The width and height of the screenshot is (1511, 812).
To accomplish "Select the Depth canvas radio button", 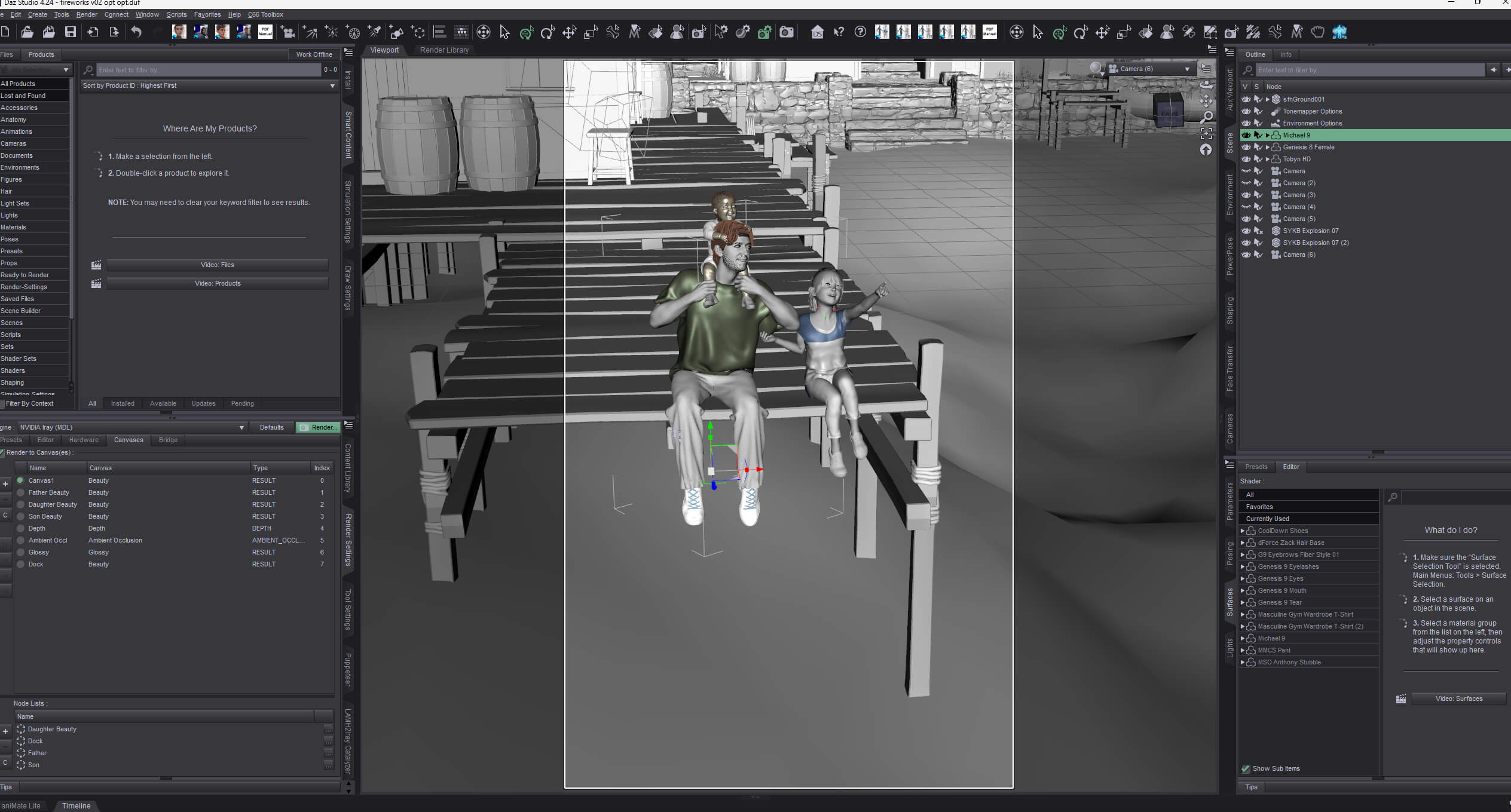I will click(x=20, y=528).
